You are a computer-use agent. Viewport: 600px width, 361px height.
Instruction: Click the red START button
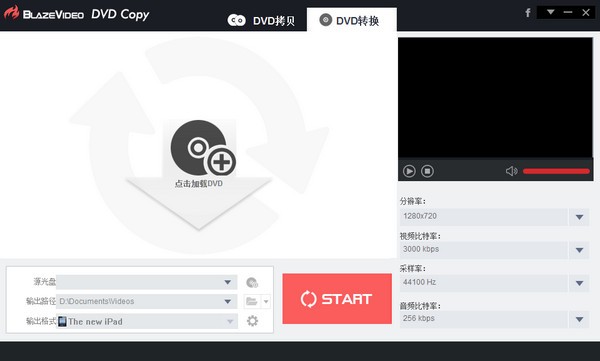point(337,299)
